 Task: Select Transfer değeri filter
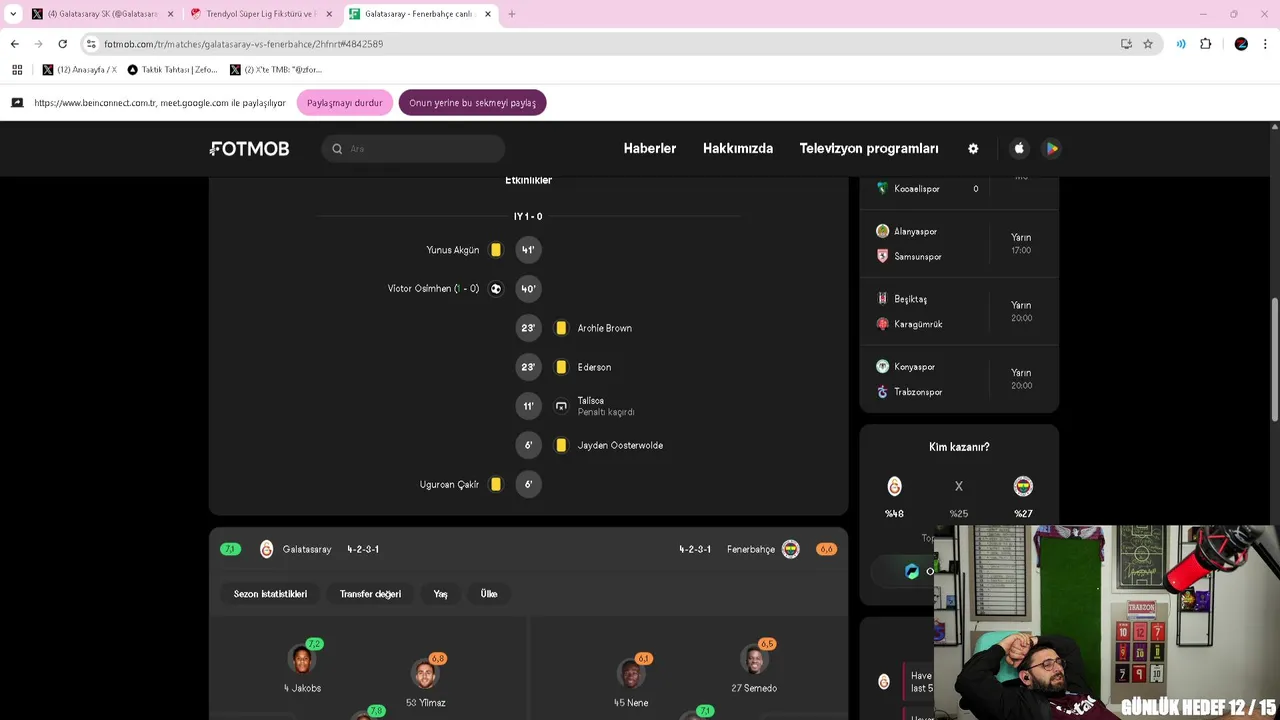tap(370, 594)
